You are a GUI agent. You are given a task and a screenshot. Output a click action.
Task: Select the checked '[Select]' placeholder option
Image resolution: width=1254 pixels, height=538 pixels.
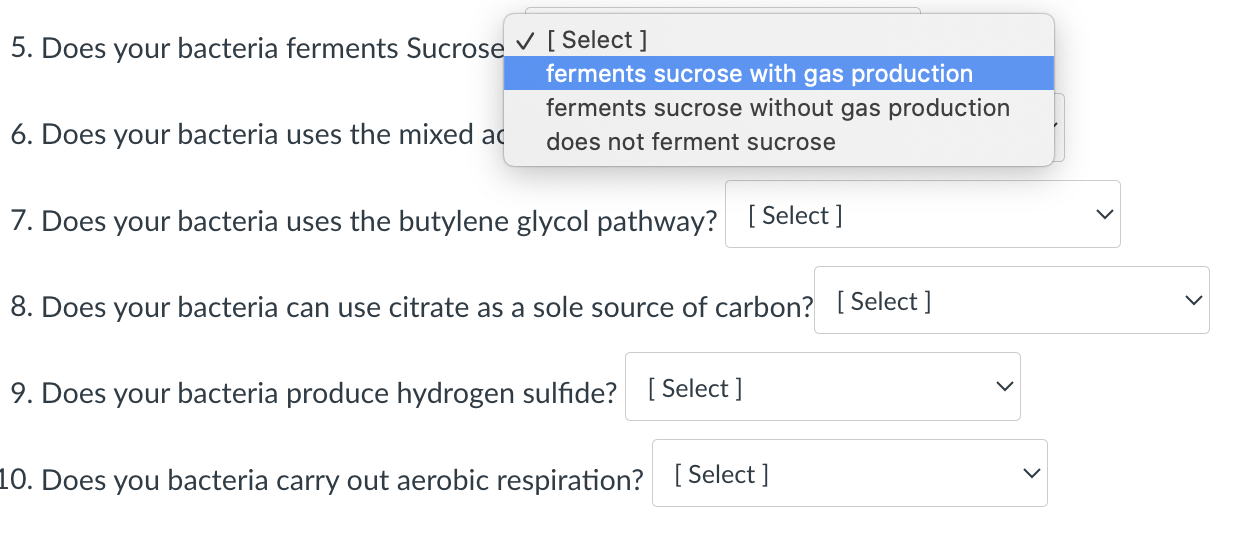(596, 40)
